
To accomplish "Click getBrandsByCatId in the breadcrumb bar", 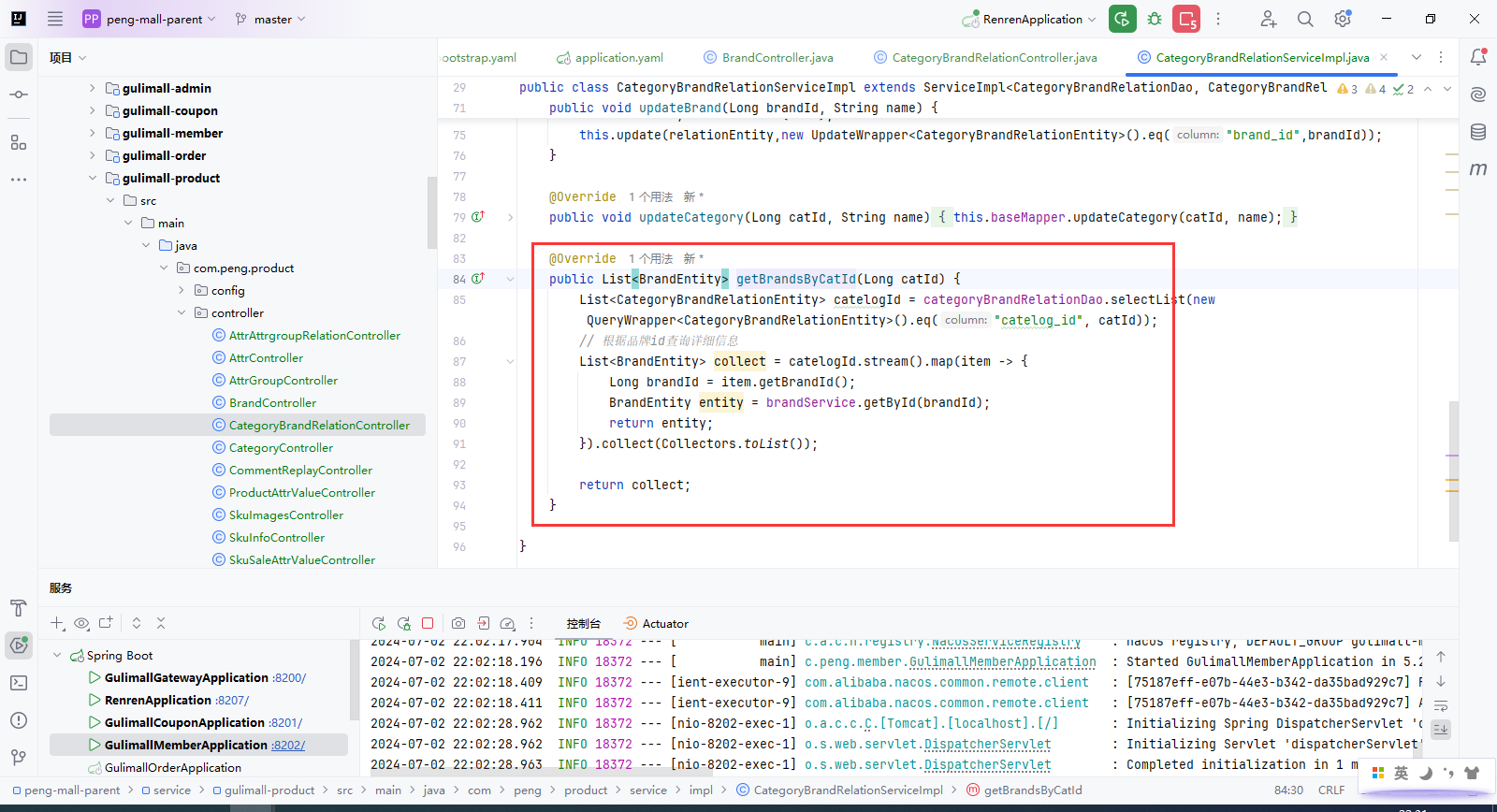I will (1025, 790).
